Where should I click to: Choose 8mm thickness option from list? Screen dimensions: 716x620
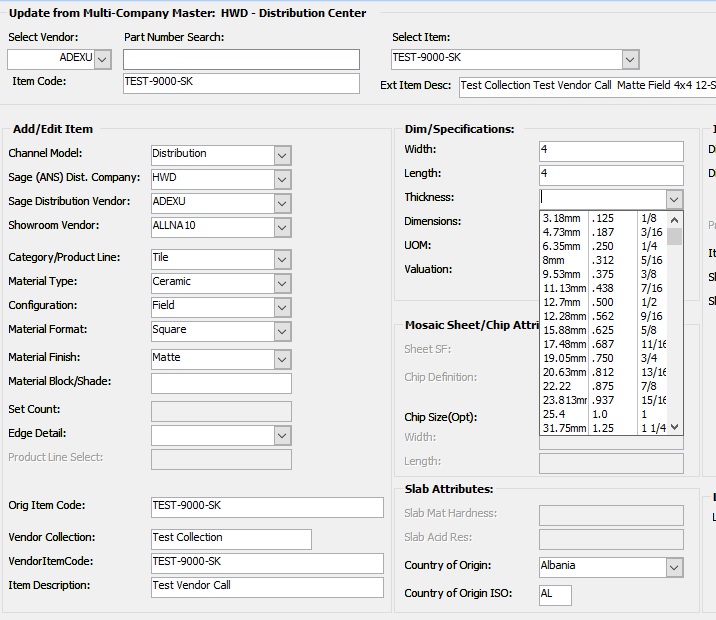coord(554,259)
